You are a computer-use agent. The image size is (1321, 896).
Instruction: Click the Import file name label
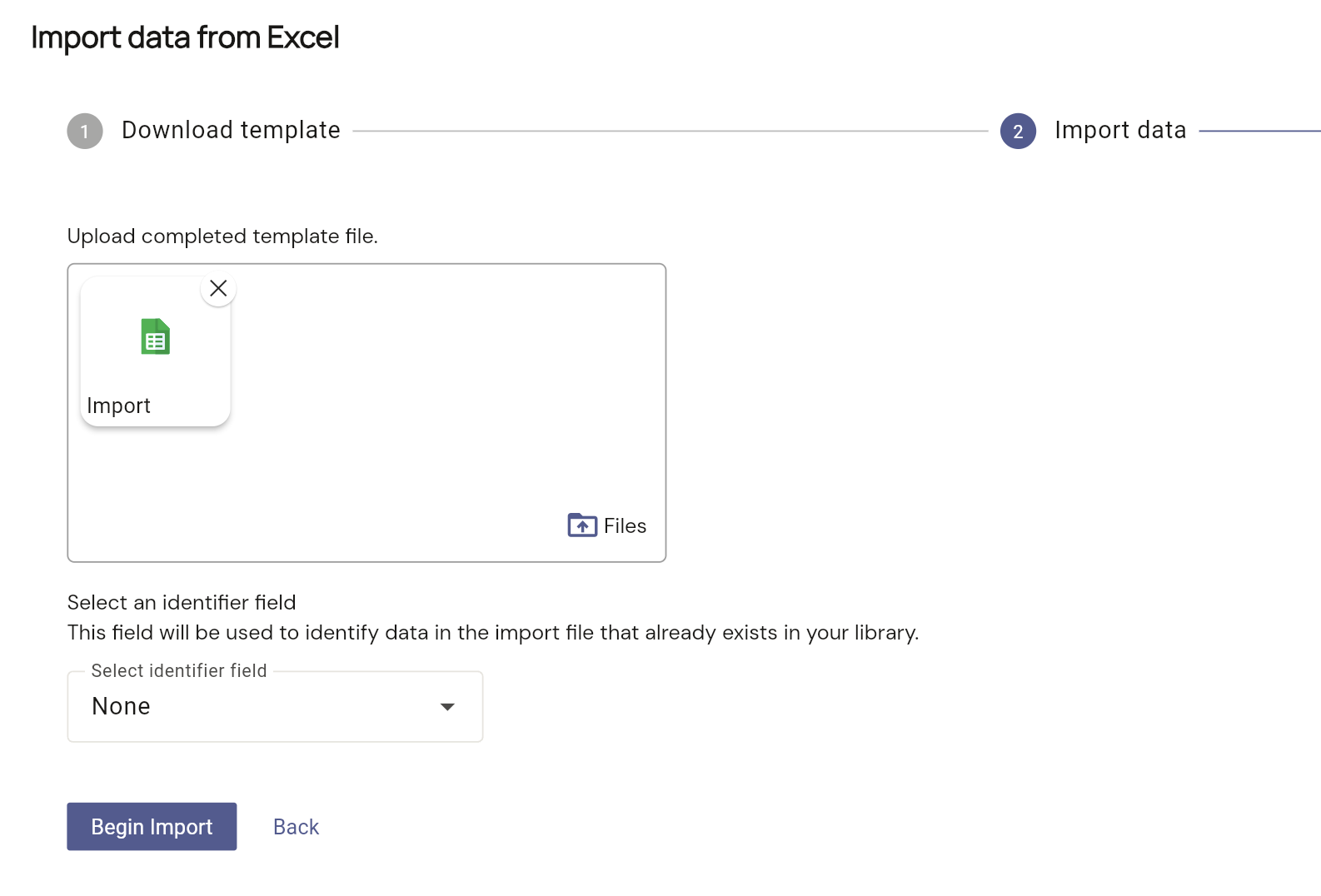(x=119, y=406)
